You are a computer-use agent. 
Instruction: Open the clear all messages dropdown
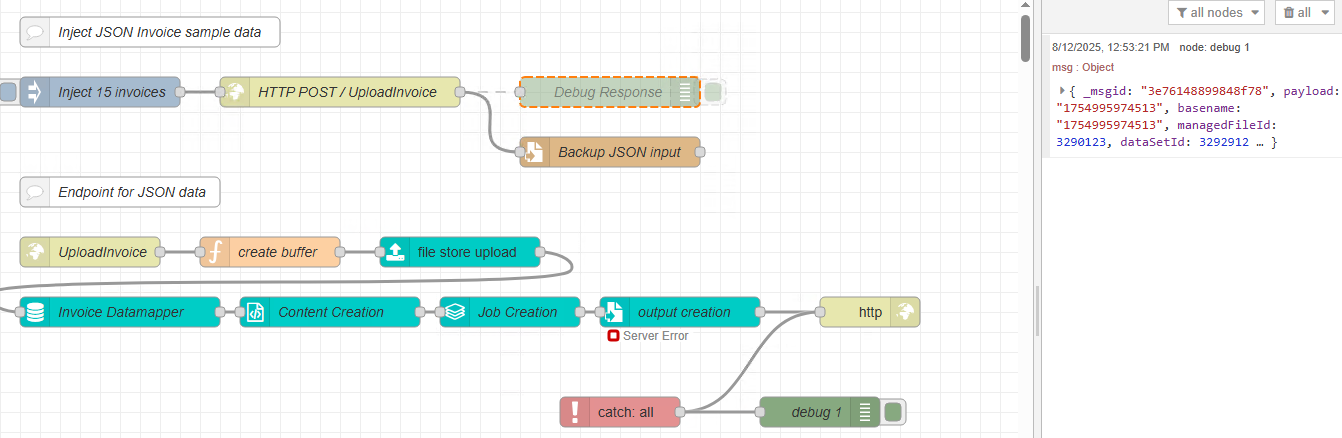1305,13
